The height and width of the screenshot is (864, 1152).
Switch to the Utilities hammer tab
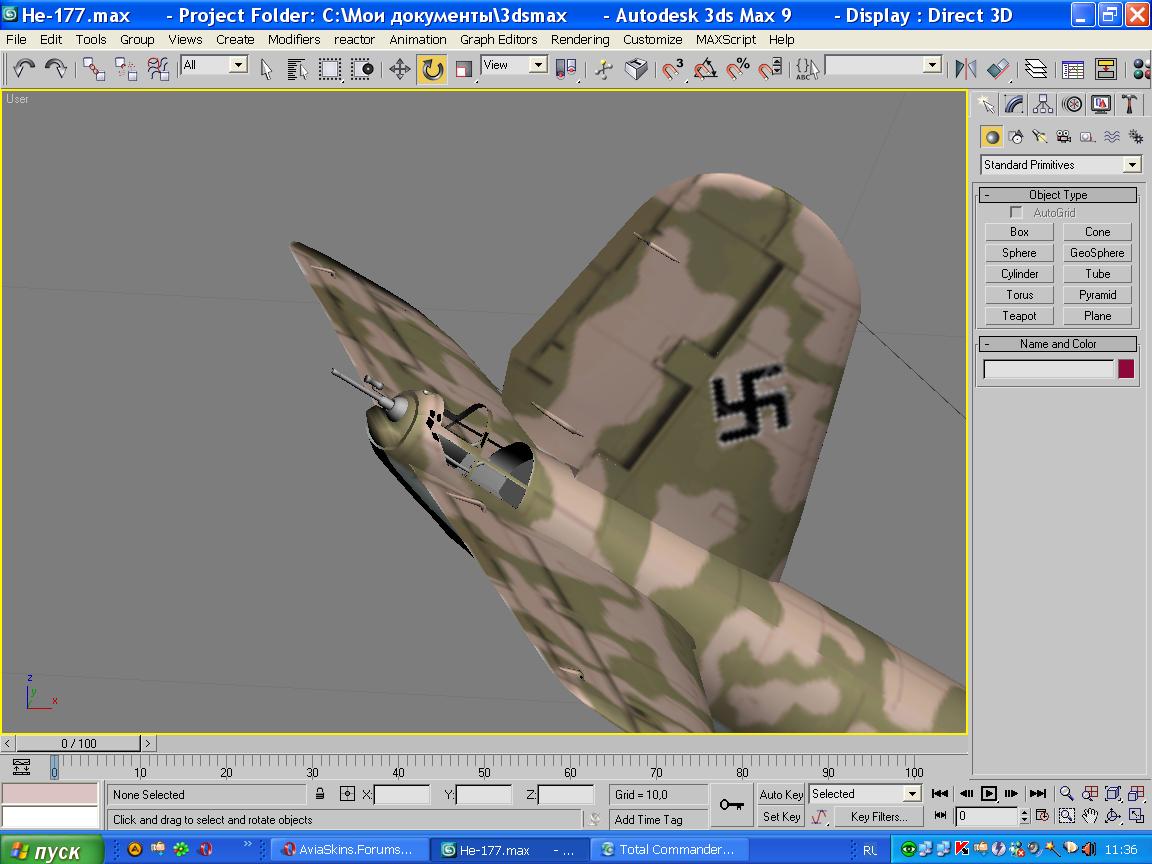click(1129, 104)
